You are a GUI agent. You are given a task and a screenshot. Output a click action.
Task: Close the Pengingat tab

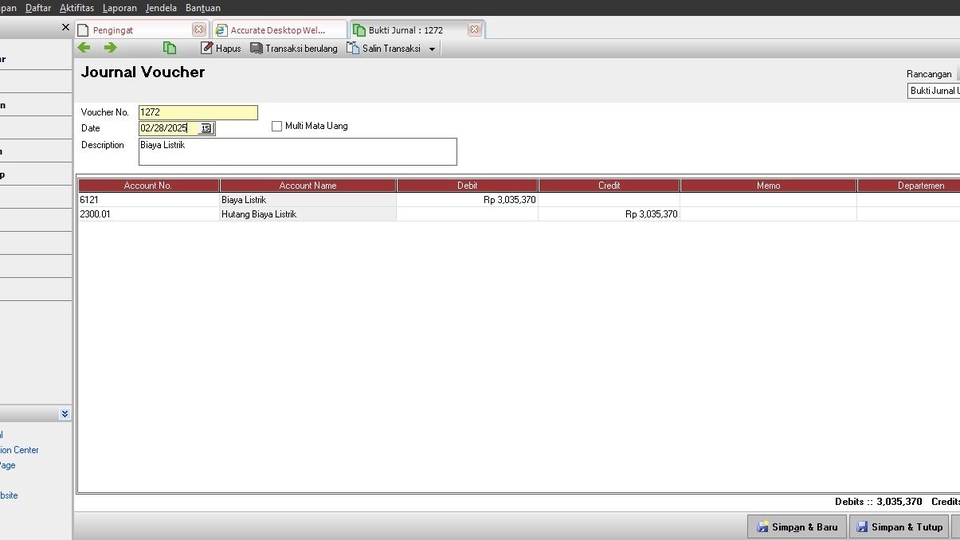(x=198, y=30)
